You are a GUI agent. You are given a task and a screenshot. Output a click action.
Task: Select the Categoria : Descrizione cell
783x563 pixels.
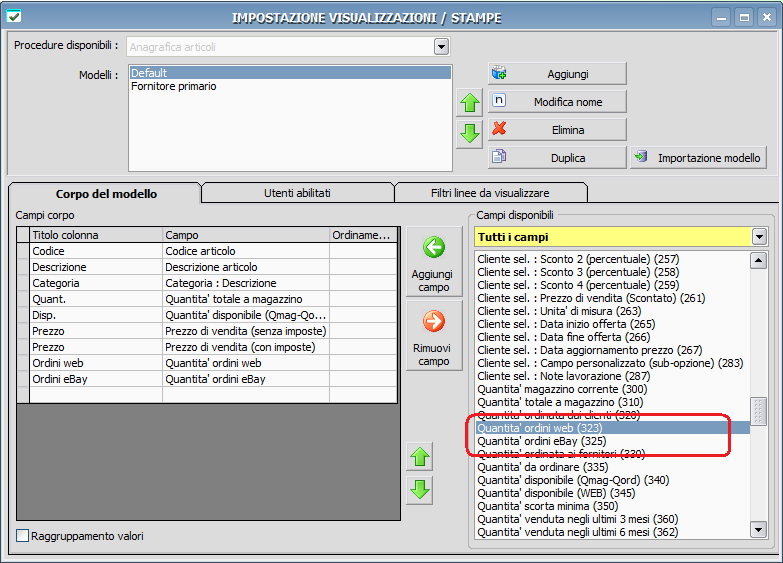point(246,283)
